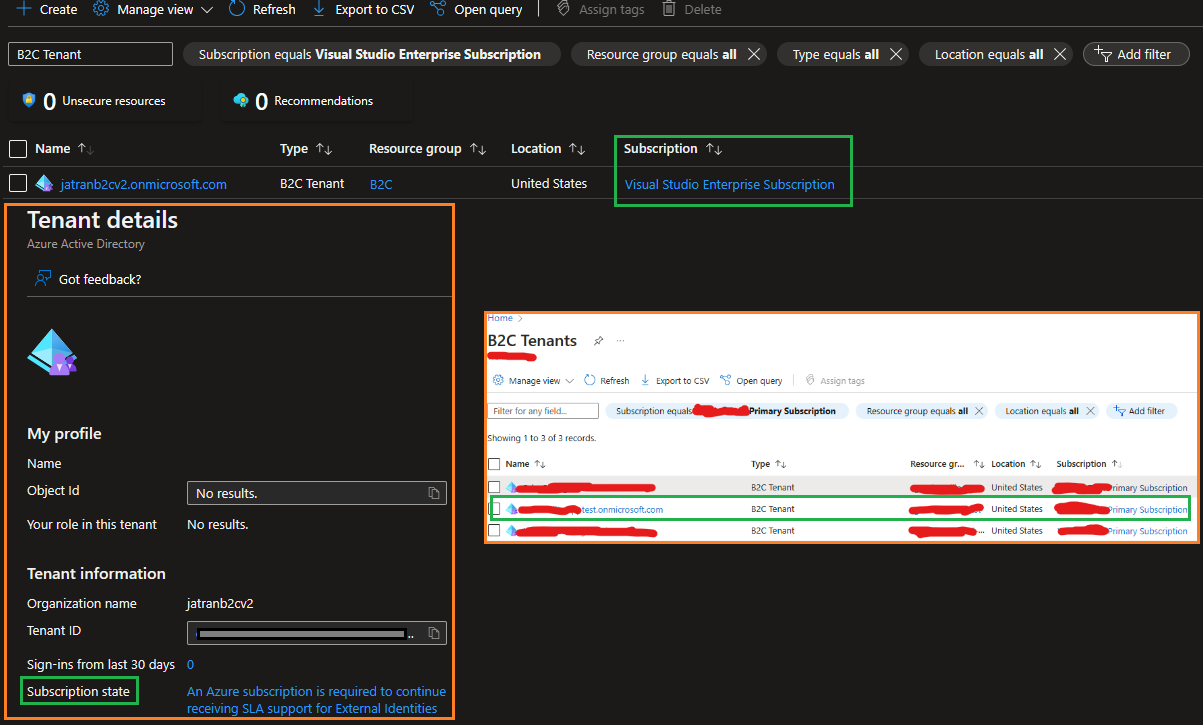Click Home breadcrumb in the light inset
The height and width of the screenshot is (725, 1203).
click(x=500, y=318)
